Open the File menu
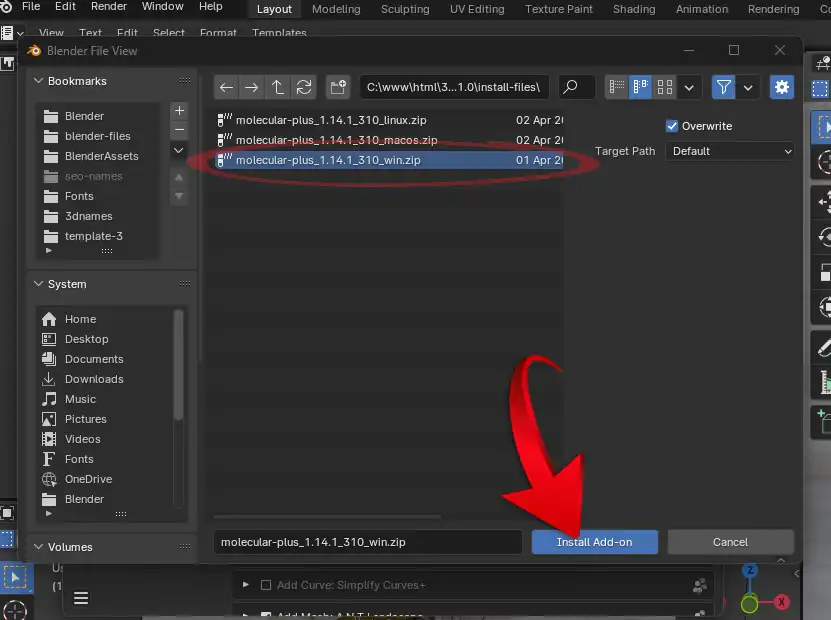 pos(31,6)
